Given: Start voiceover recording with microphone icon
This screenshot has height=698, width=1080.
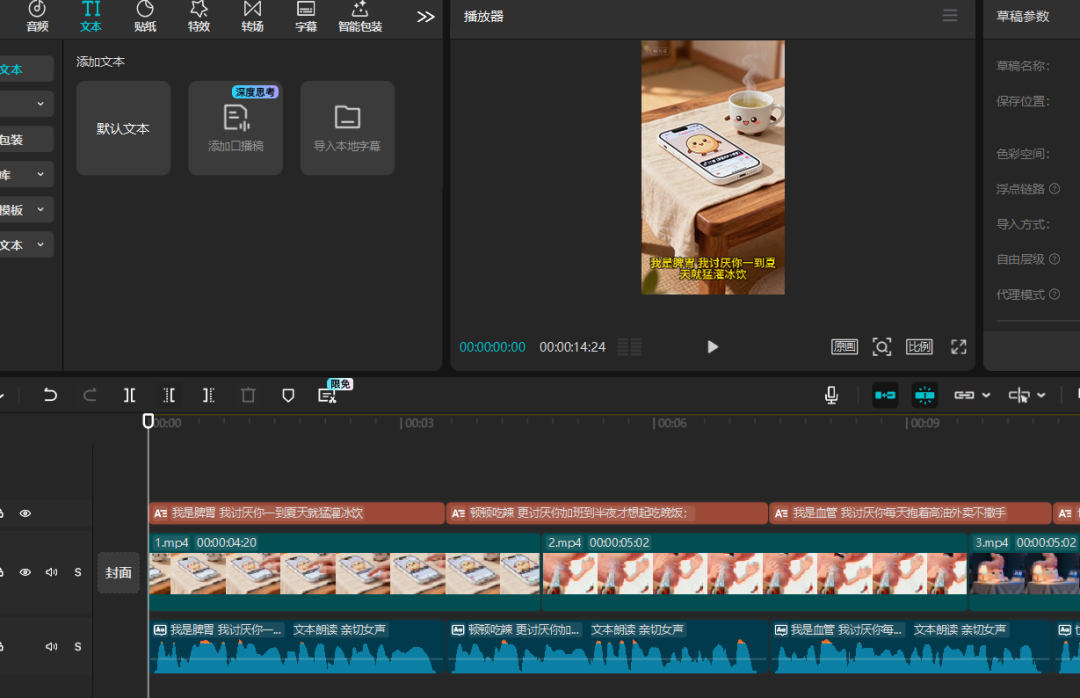Looking at the screenshot, I should pos(831,395).
